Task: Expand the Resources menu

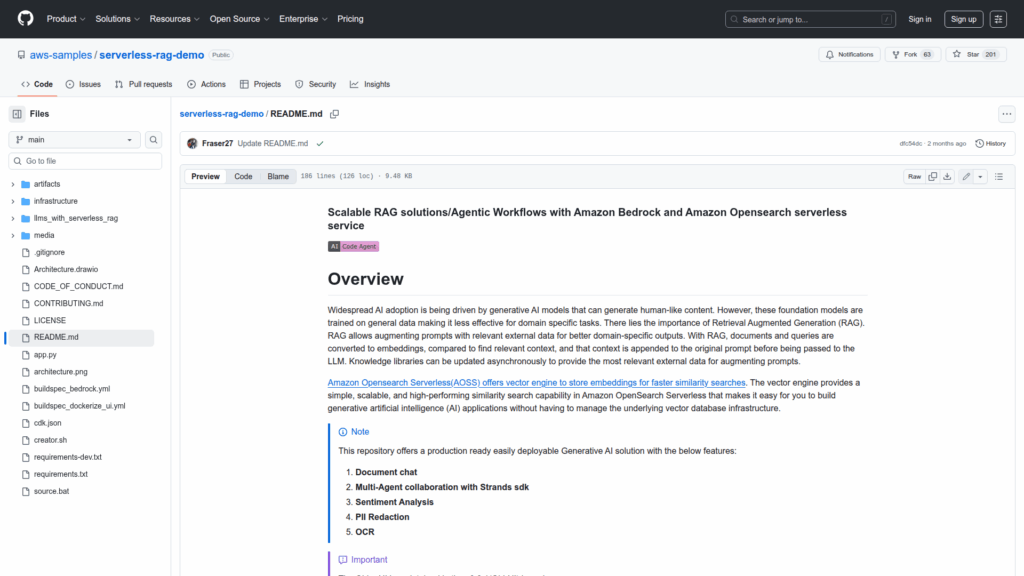Action: point(174,19)
